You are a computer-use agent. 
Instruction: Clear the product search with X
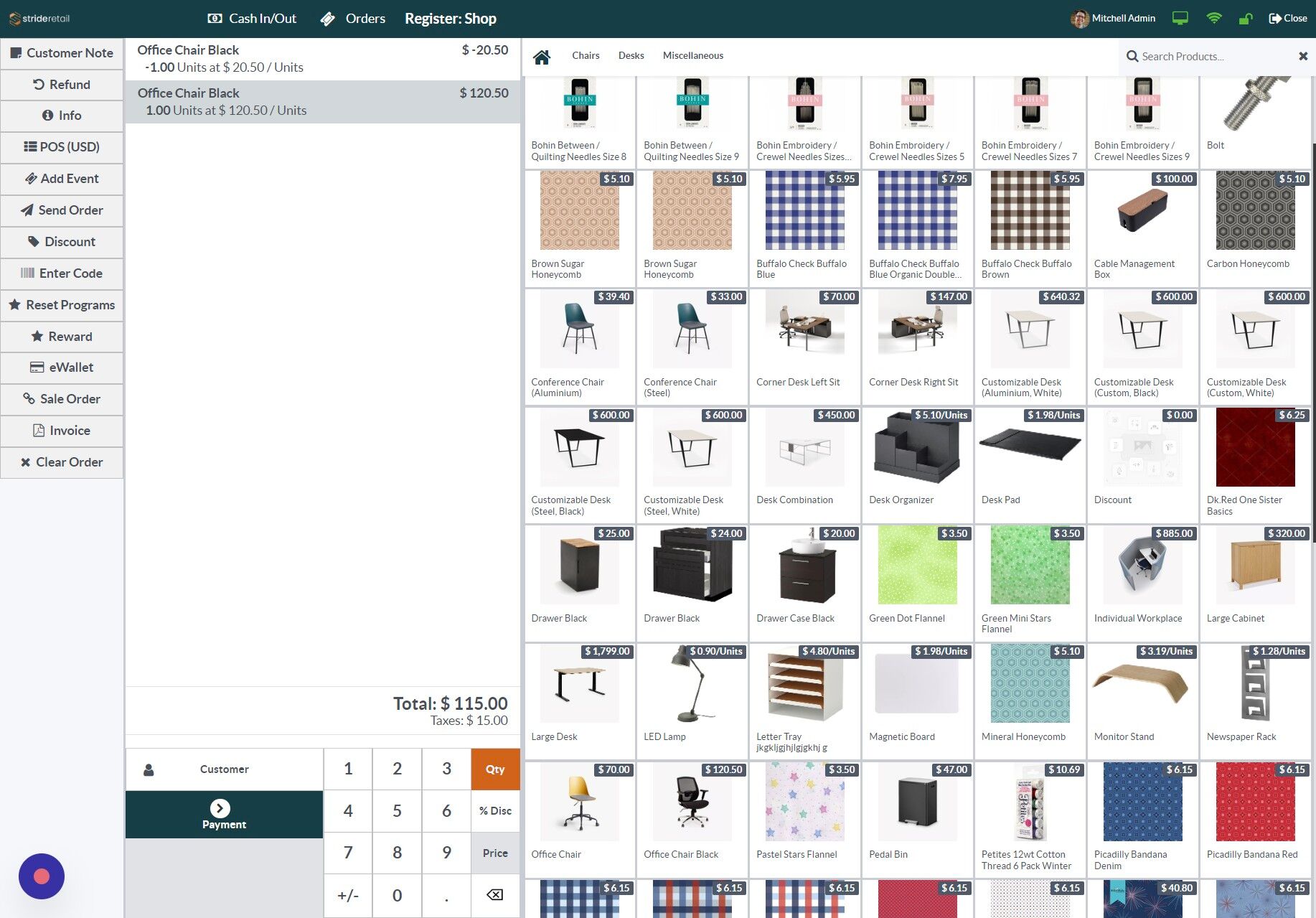[x=1303, y=56]
